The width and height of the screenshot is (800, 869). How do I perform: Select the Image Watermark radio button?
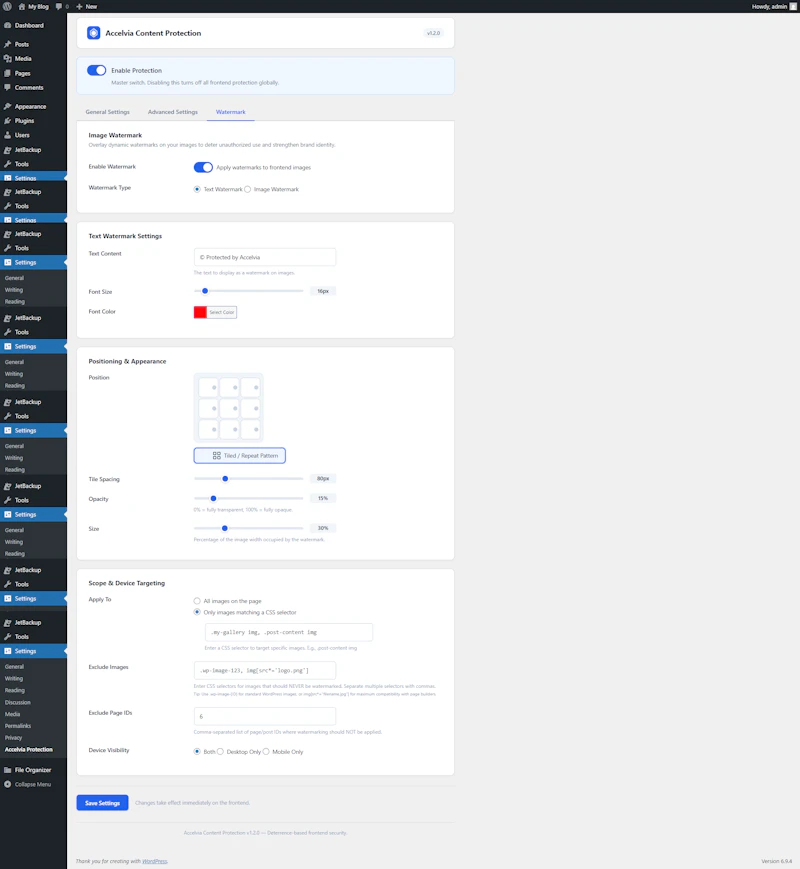(x=248, y=190)
